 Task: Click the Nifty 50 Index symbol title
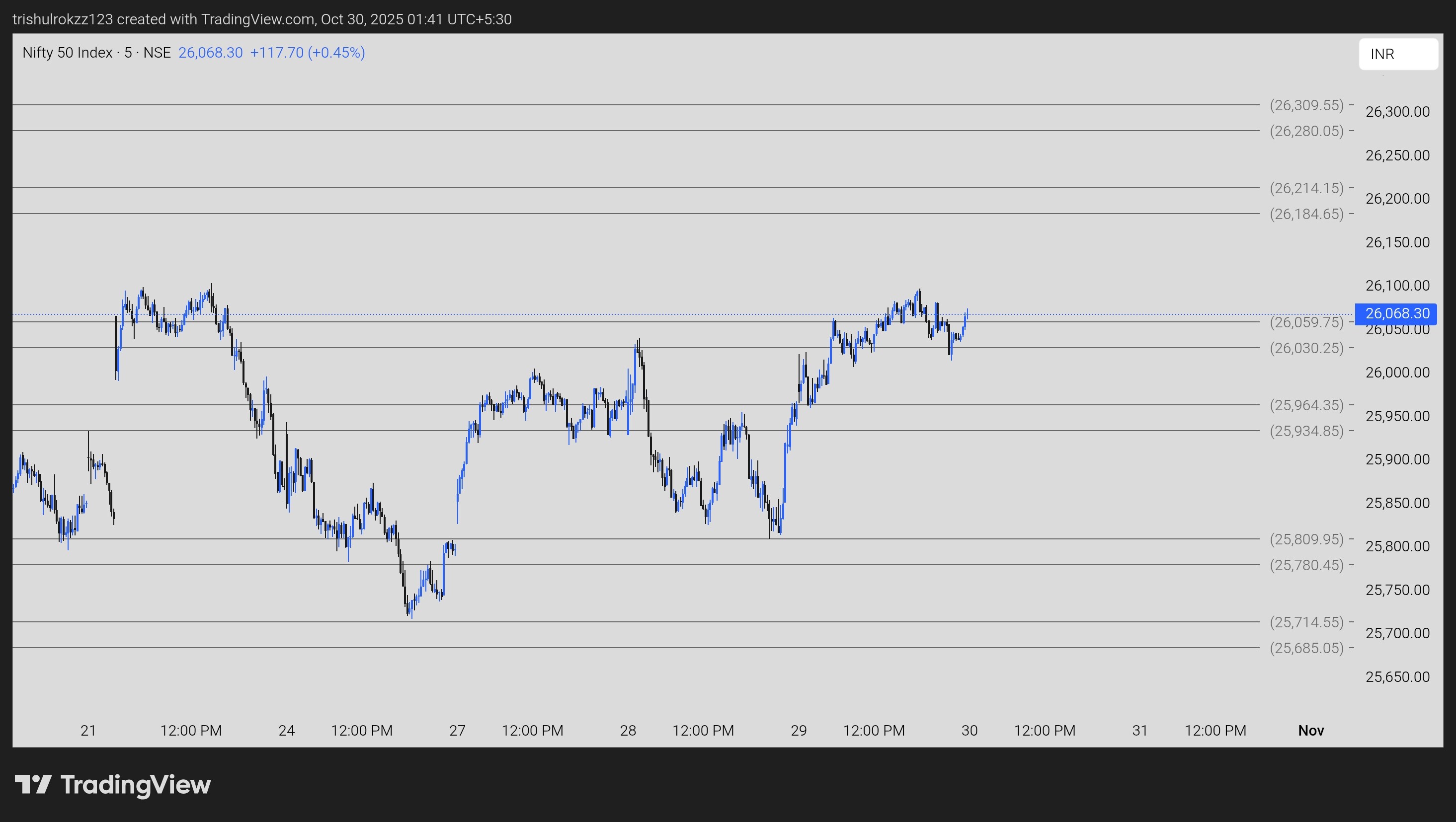pyautogui.click(x=67, y=53)
